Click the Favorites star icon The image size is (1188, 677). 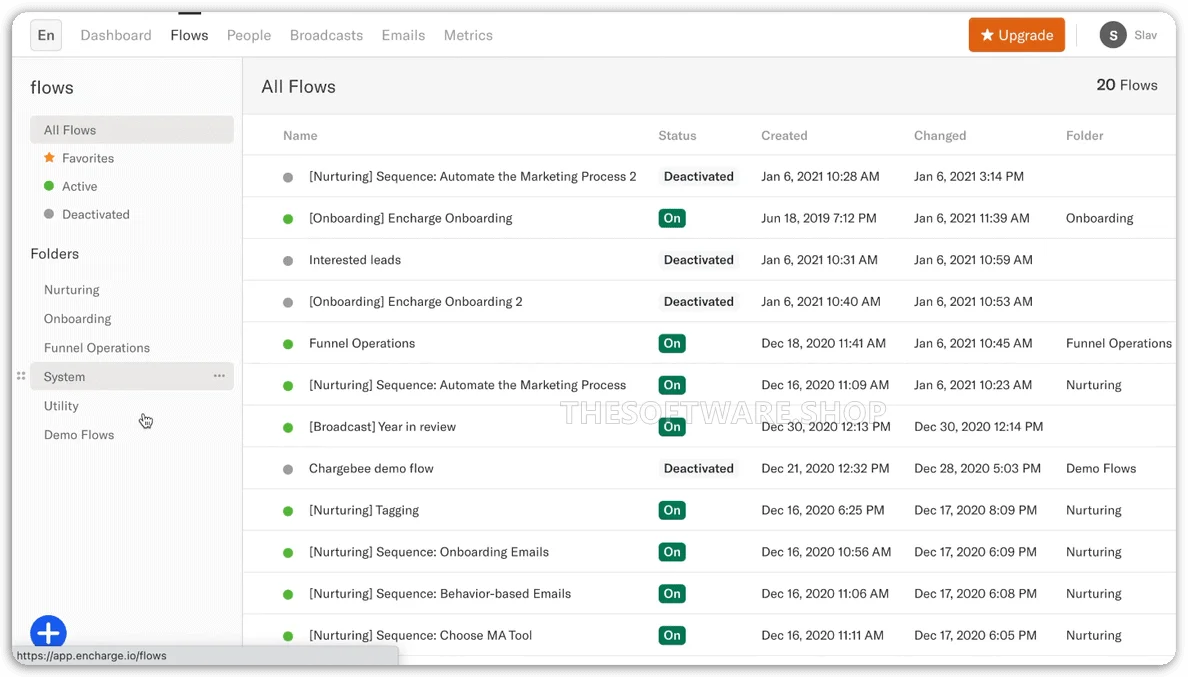49,158
